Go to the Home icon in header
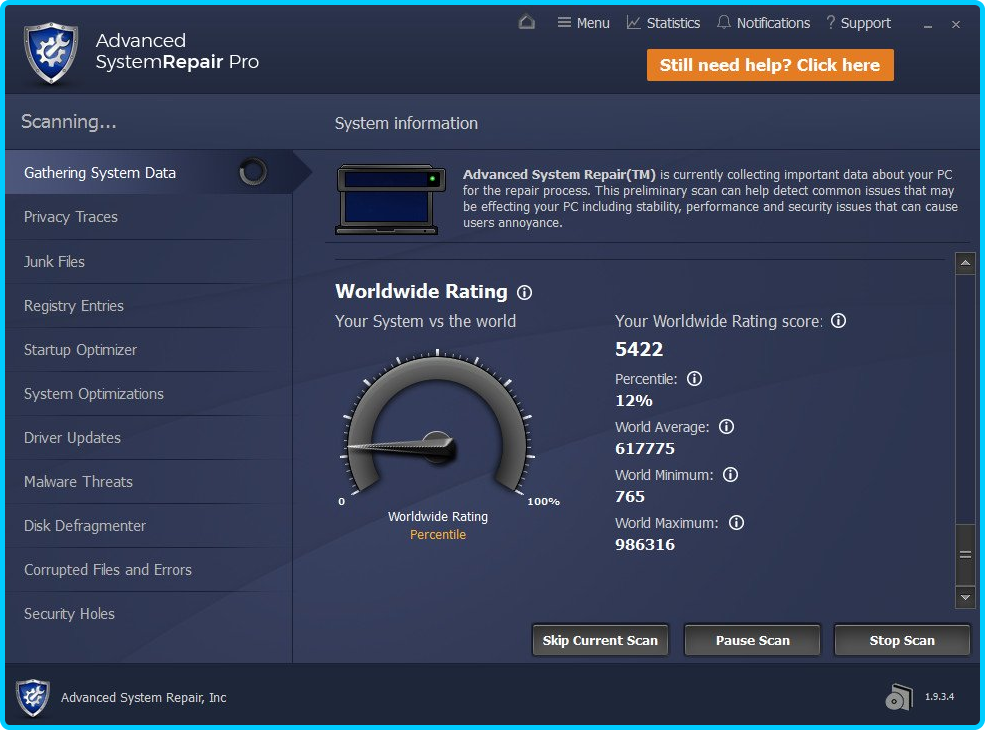Screen dimensions: 985x730 coord(526,23)
